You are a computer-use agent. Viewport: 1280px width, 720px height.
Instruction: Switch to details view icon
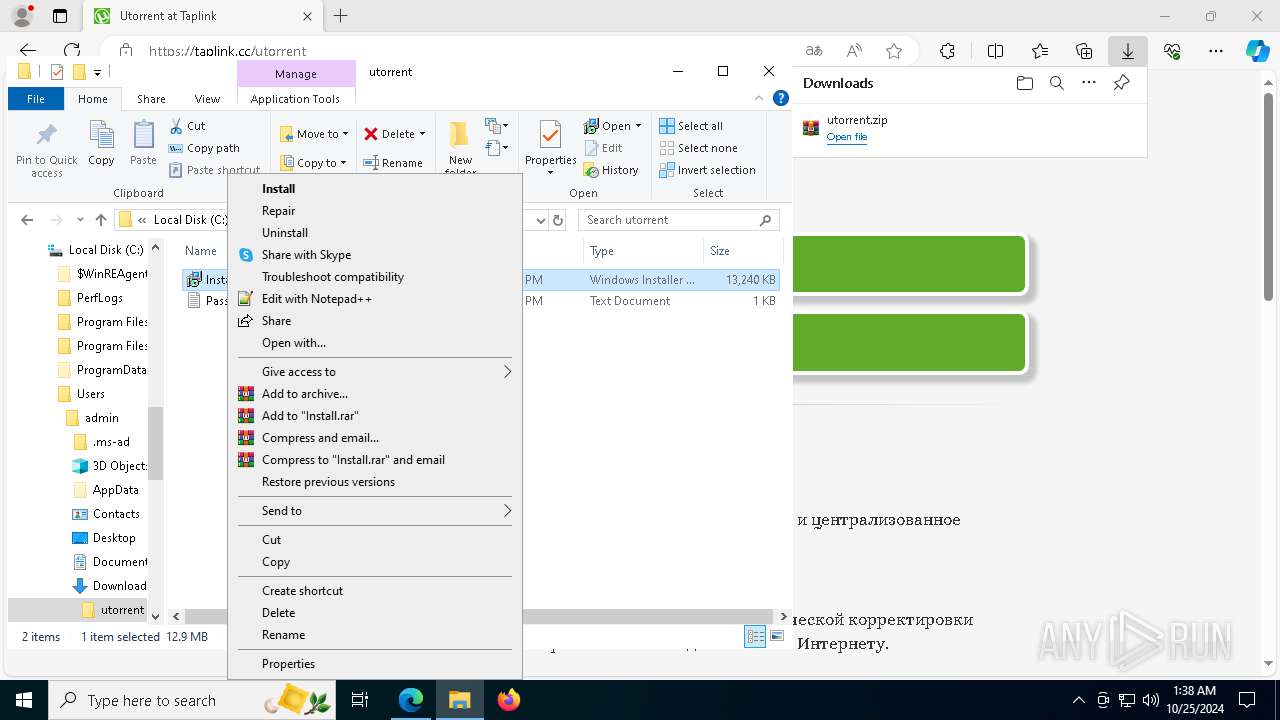[x=755, y=637]
